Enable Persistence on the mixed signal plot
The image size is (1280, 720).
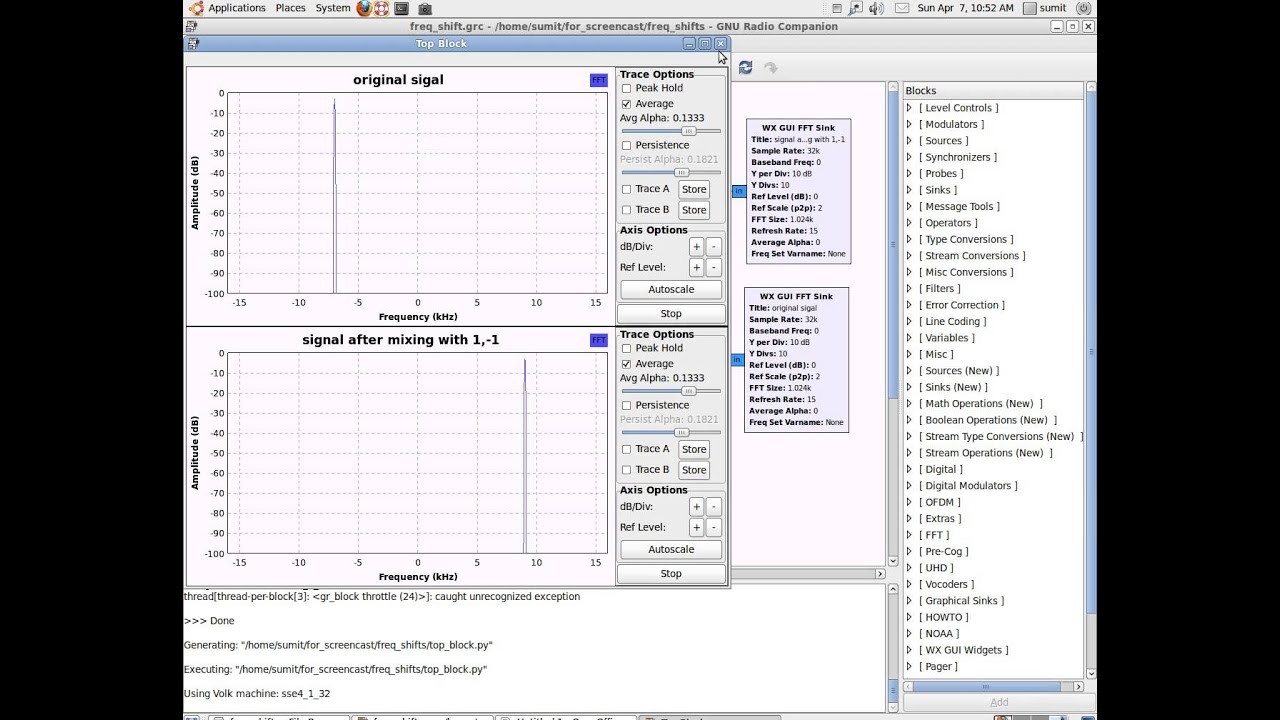[627, 405]
